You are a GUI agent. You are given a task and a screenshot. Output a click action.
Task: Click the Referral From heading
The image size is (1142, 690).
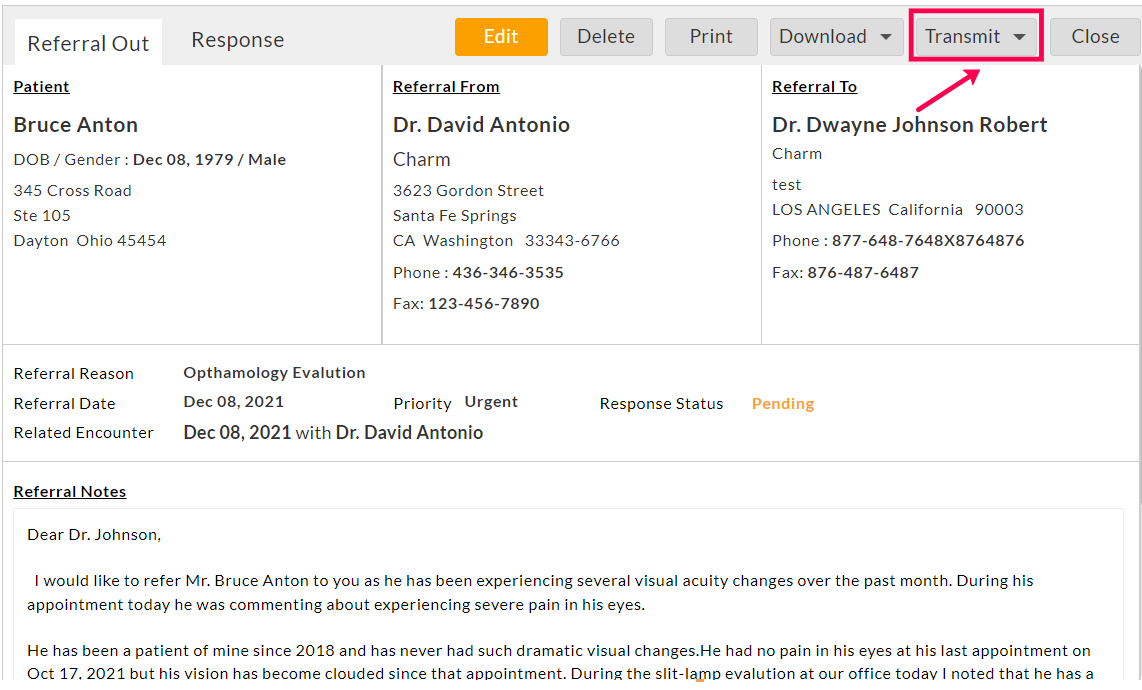coord(445,87)
